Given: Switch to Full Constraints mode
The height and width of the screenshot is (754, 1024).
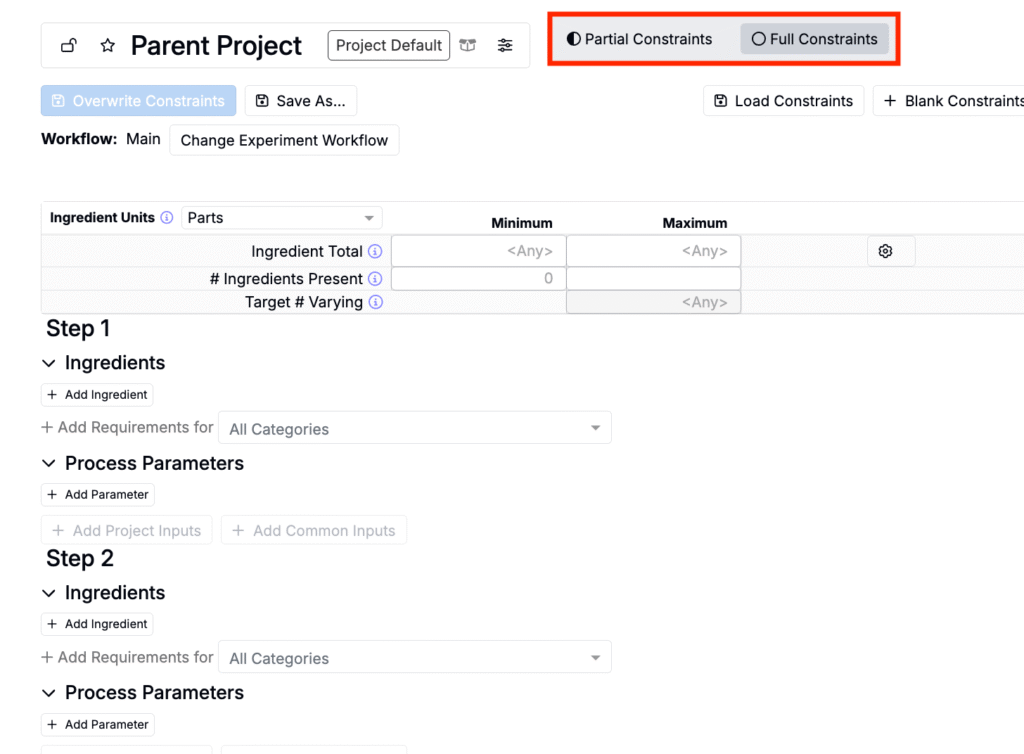Looking at the screenshot, I should click(814, 39).
